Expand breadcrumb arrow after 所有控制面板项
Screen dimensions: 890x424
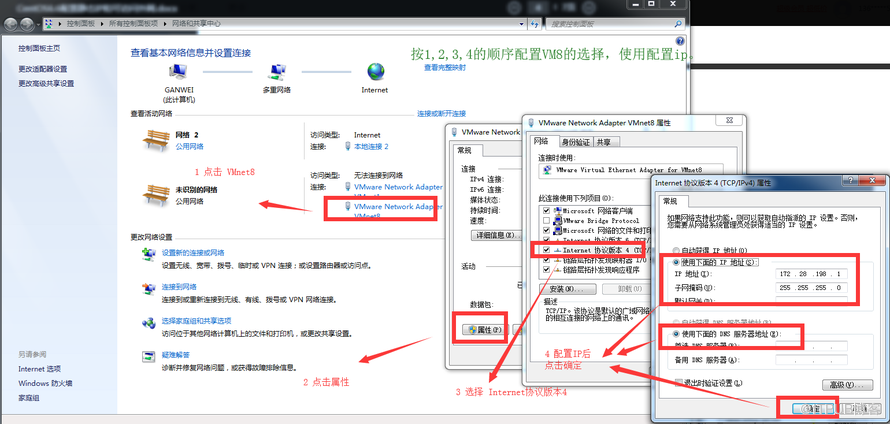(x=167, y=24)
